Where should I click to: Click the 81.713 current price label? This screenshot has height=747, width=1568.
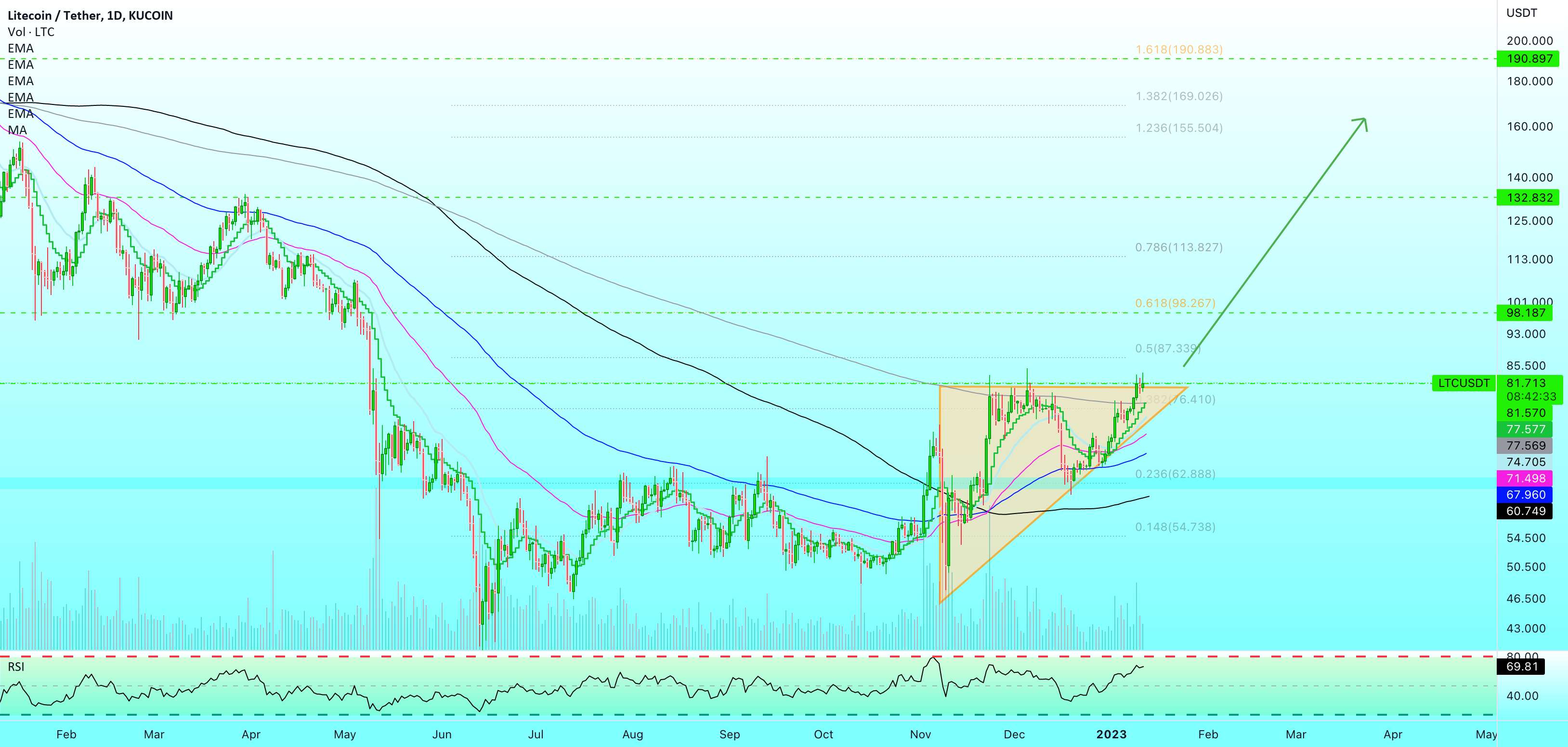tap(1529, 383)
